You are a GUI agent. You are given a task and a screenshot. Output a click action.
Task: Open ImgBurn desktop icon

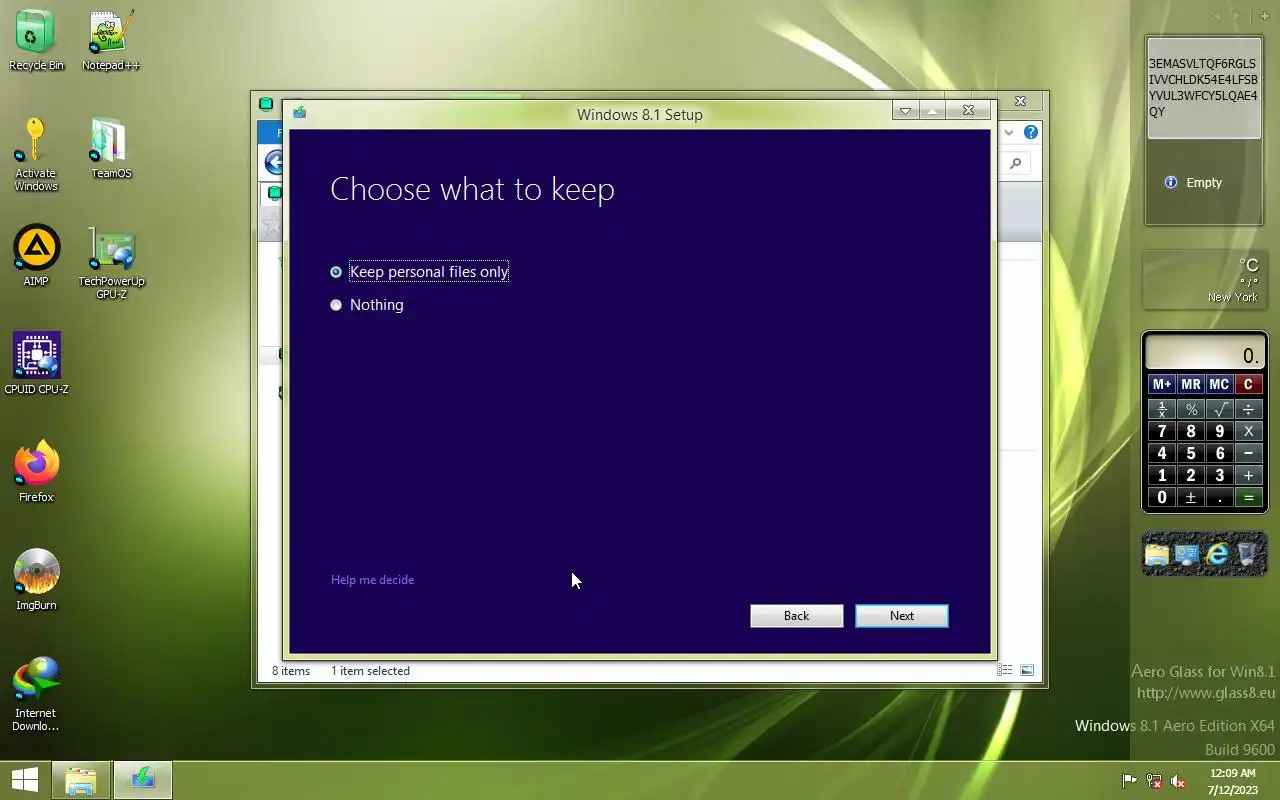[36, 580]
